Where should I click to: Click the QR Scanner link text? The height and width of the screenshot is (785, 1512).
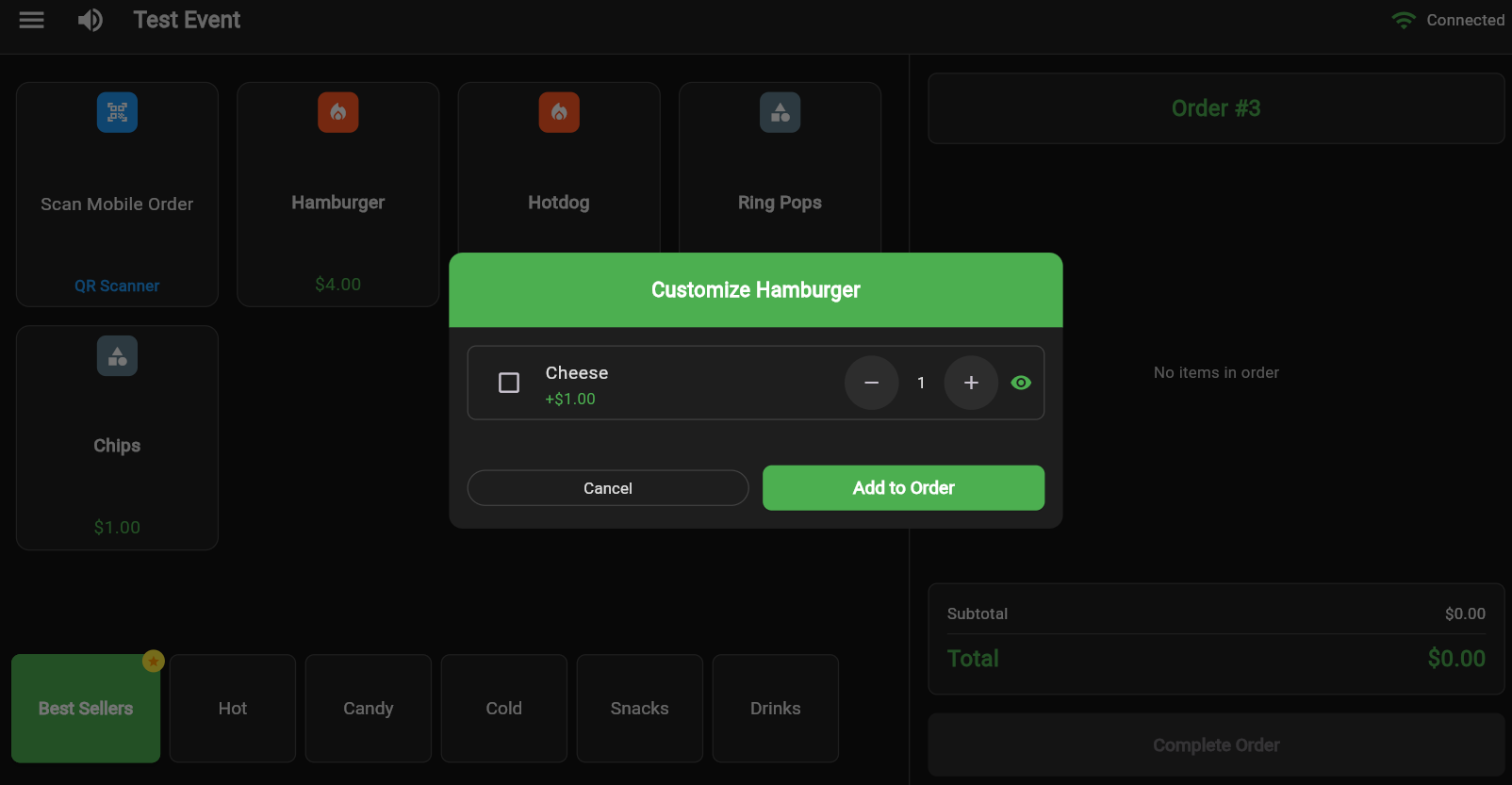(x=117, y=286)
